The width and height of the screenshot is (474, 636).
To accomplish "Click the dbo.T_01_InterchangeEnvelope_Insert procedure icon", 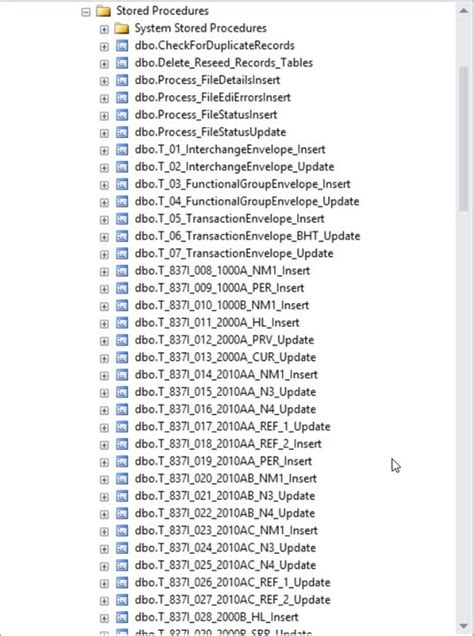I will 122,150.
